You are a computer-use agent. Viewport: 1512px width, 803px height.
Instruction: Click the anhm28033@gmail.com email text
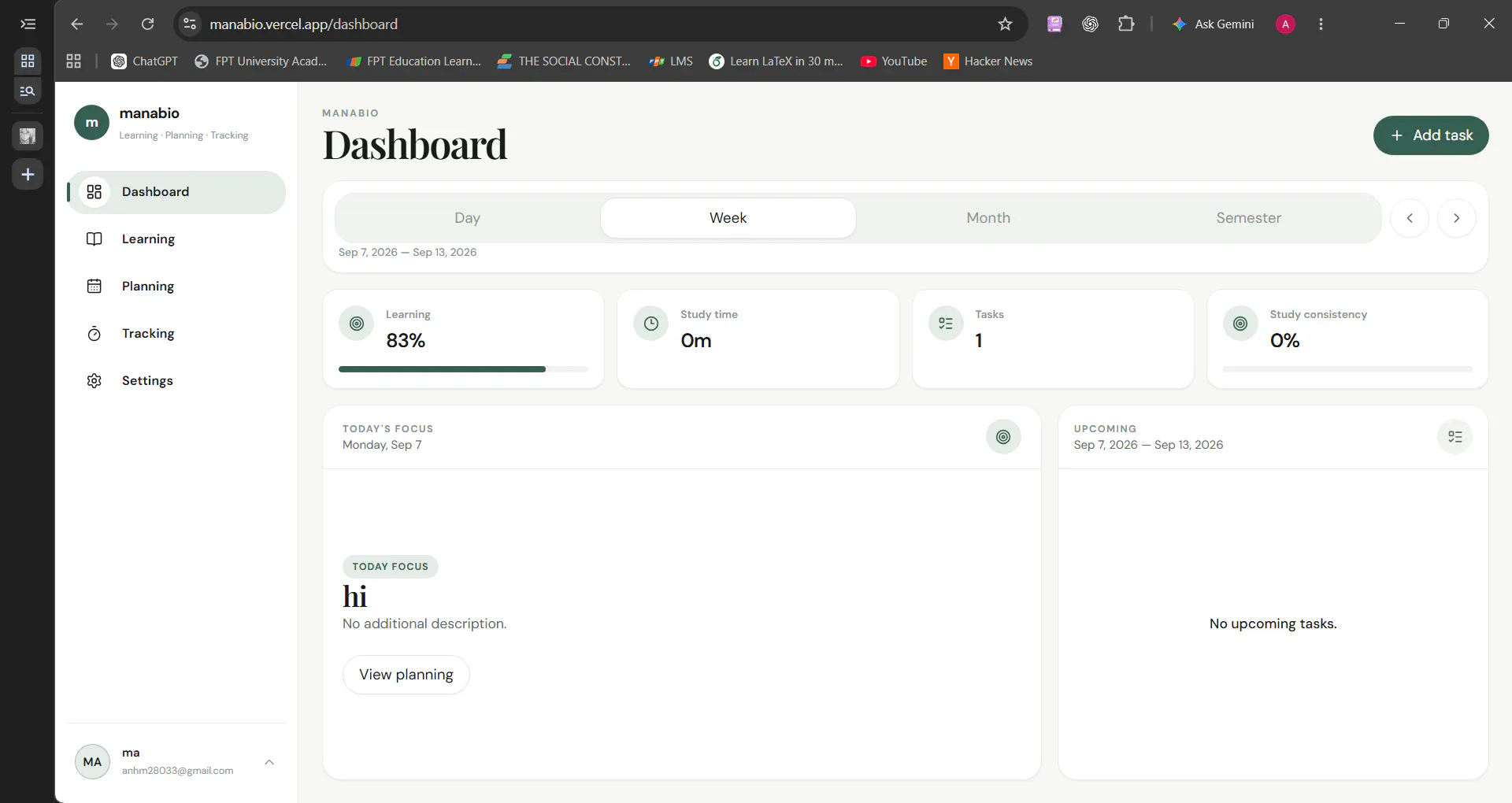178,771
